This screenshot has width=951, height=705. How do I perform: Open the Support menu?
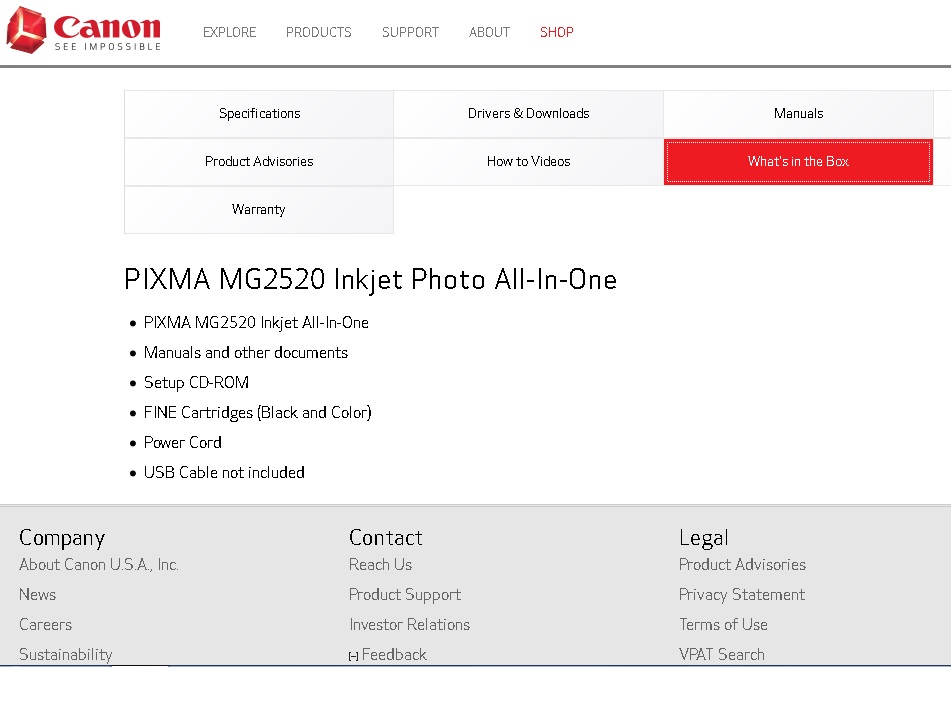click(x=410, y=32)
